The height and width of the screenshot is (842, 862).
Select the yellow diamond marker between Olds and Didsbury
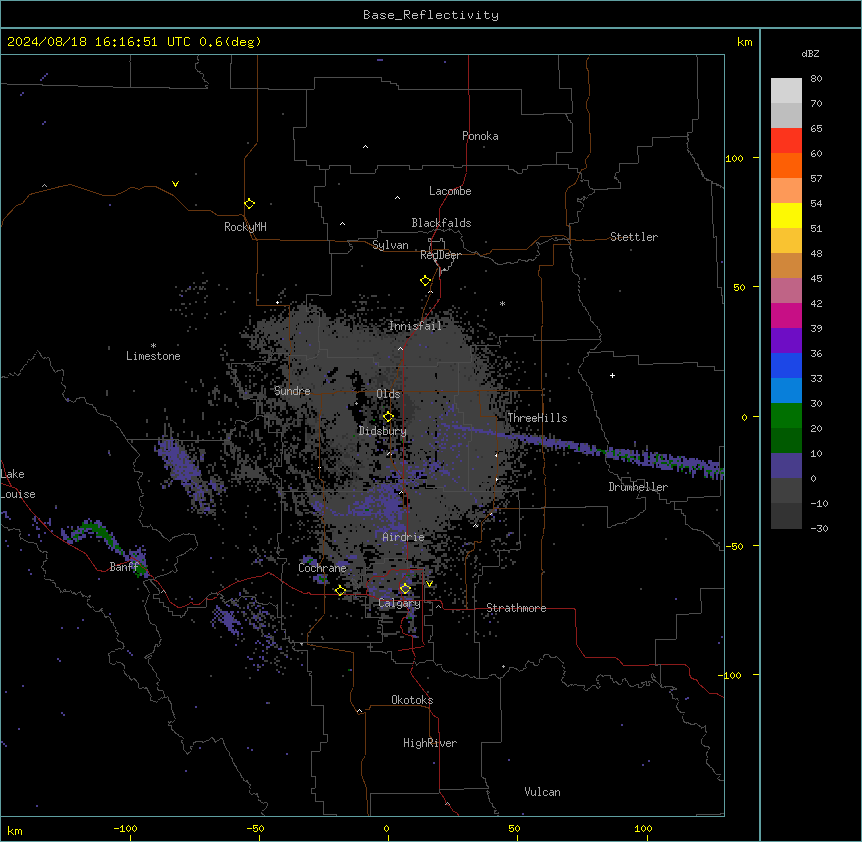click(388, 417)
